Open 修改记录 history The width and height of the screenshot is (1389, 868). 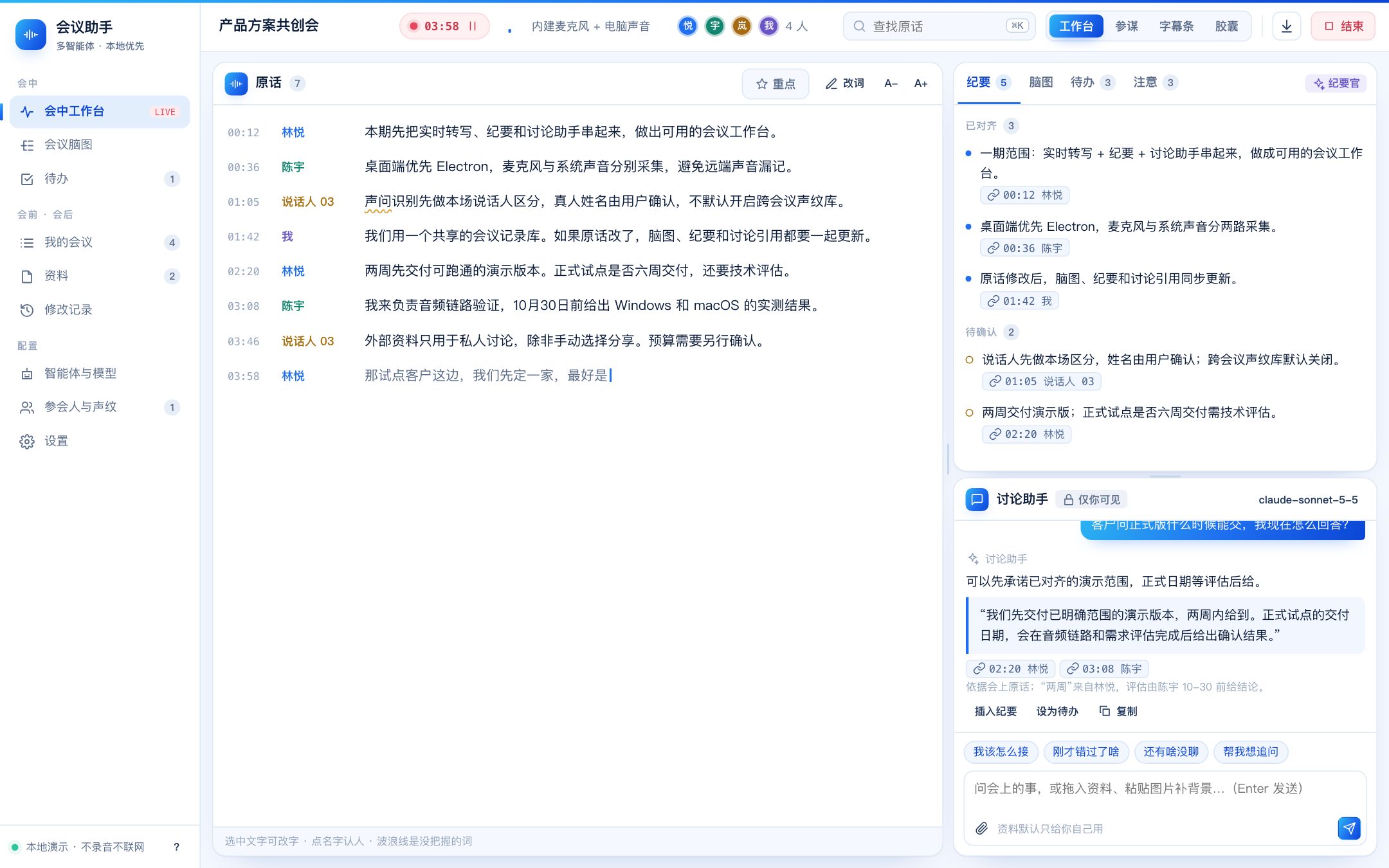point(100,310)
